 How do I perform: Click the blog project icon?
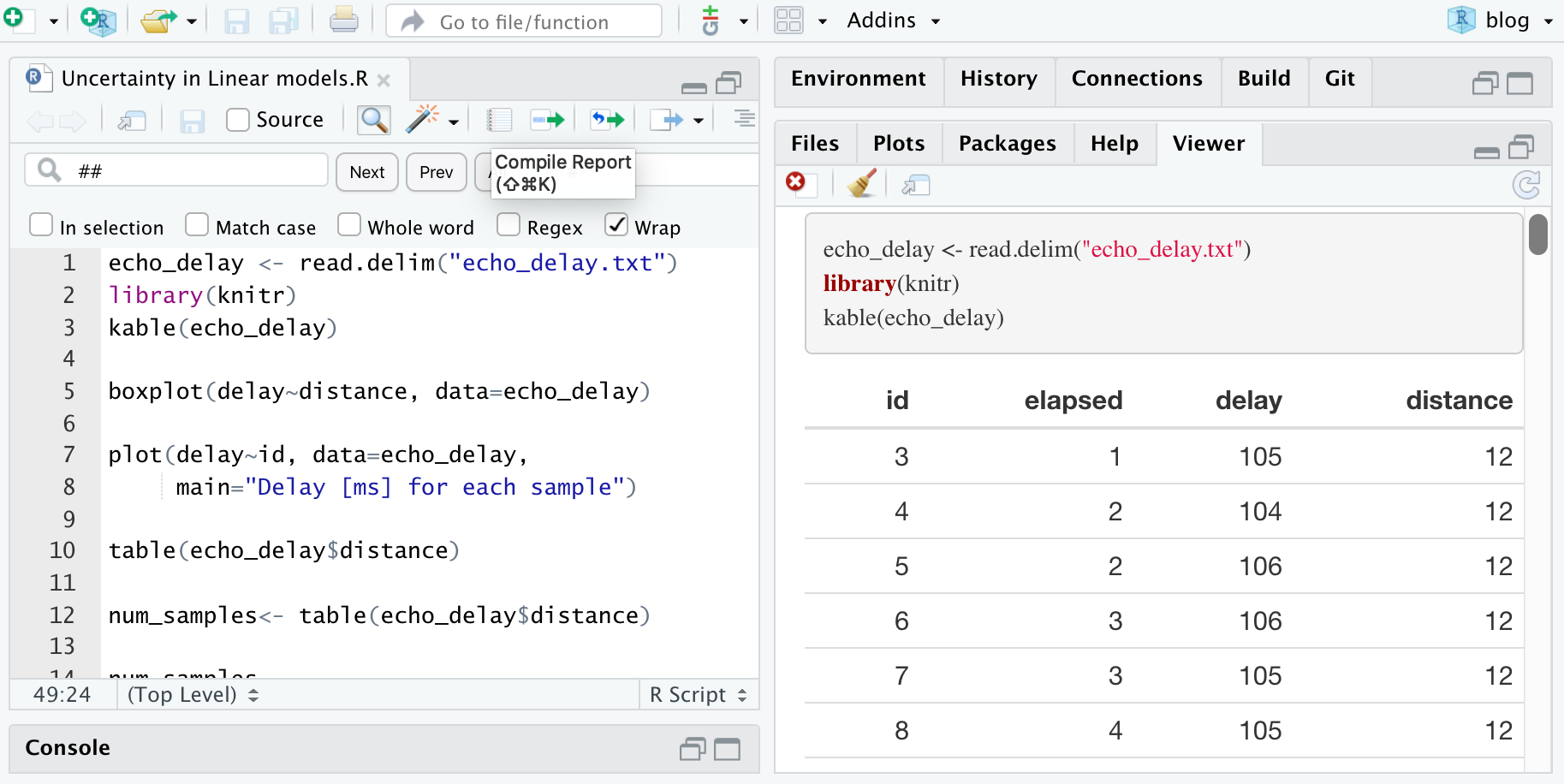(x=1461, y=20)
